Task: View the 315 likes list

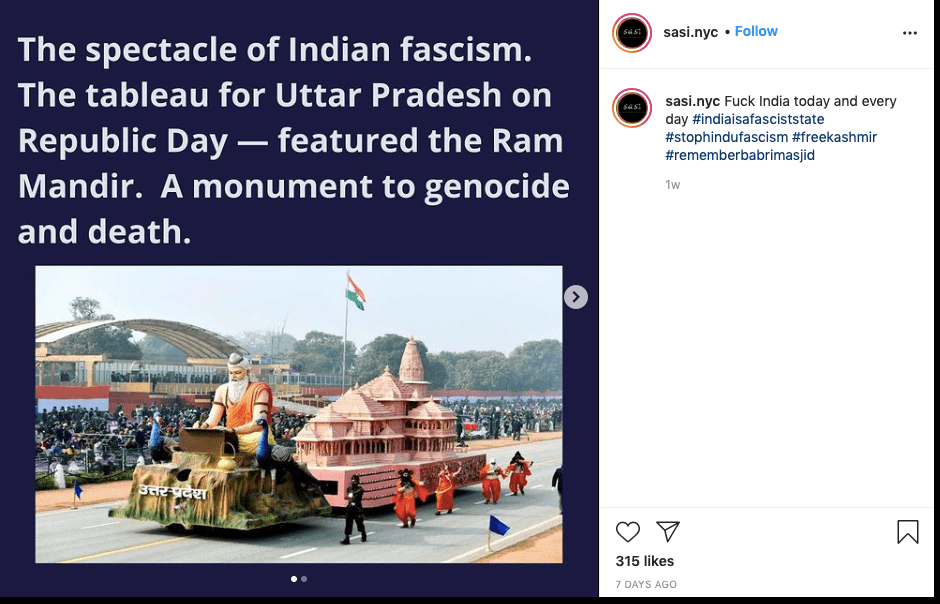Action: 645,561
